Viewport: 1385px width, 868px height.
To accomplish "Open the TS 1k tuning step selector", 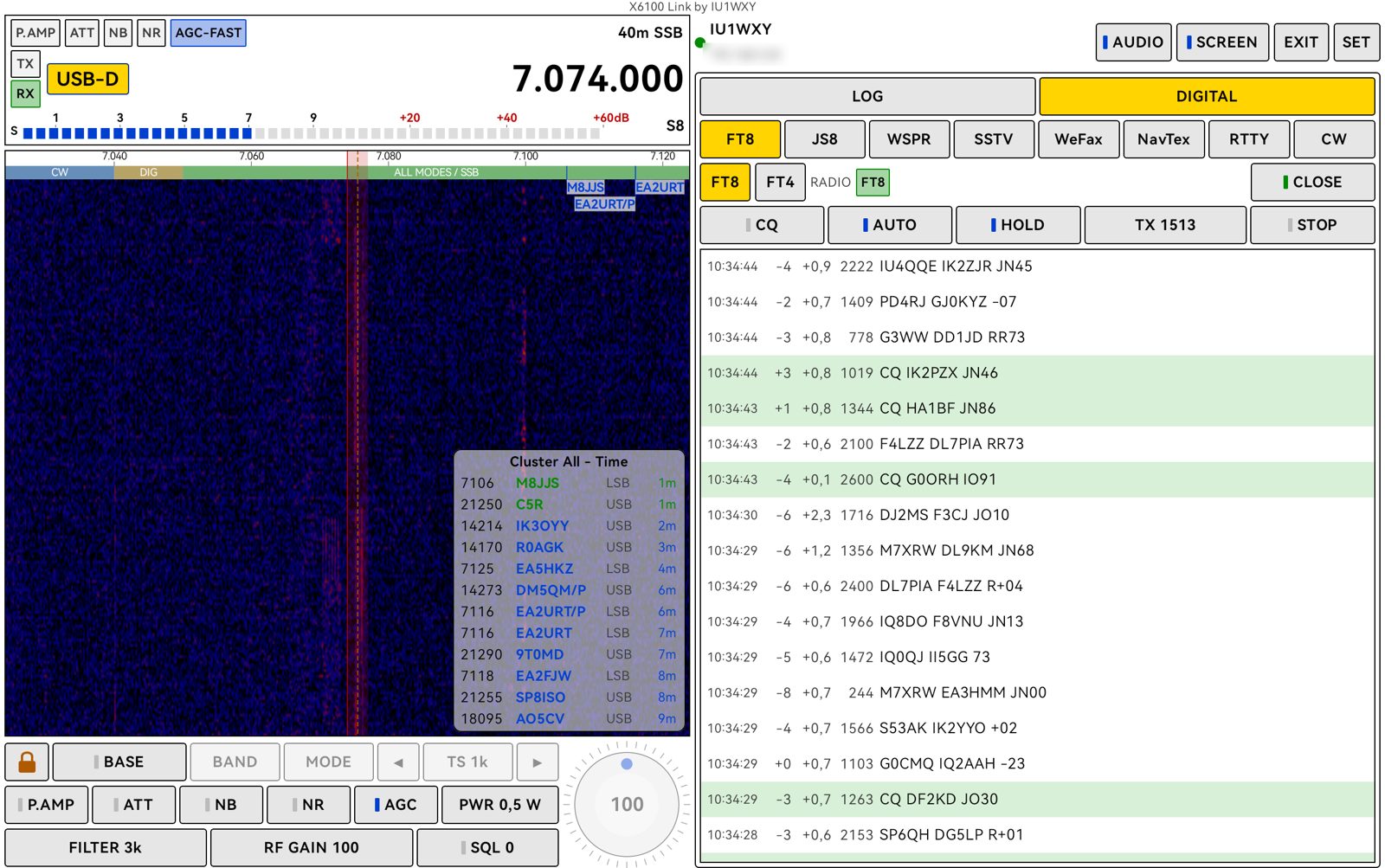I will pos(467,762).
